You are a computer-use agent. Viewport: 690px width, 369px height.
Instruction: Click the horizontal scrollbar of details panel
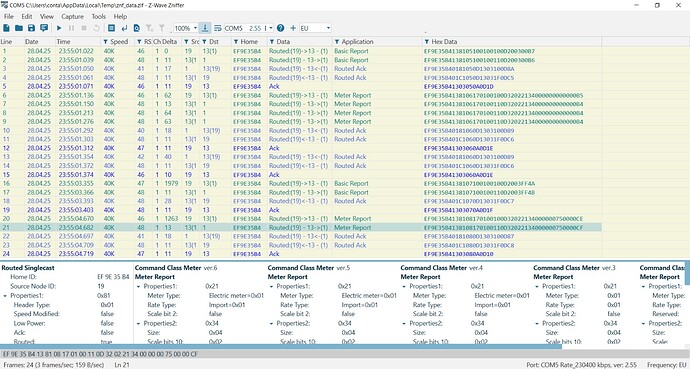click(x=281, y=347)
